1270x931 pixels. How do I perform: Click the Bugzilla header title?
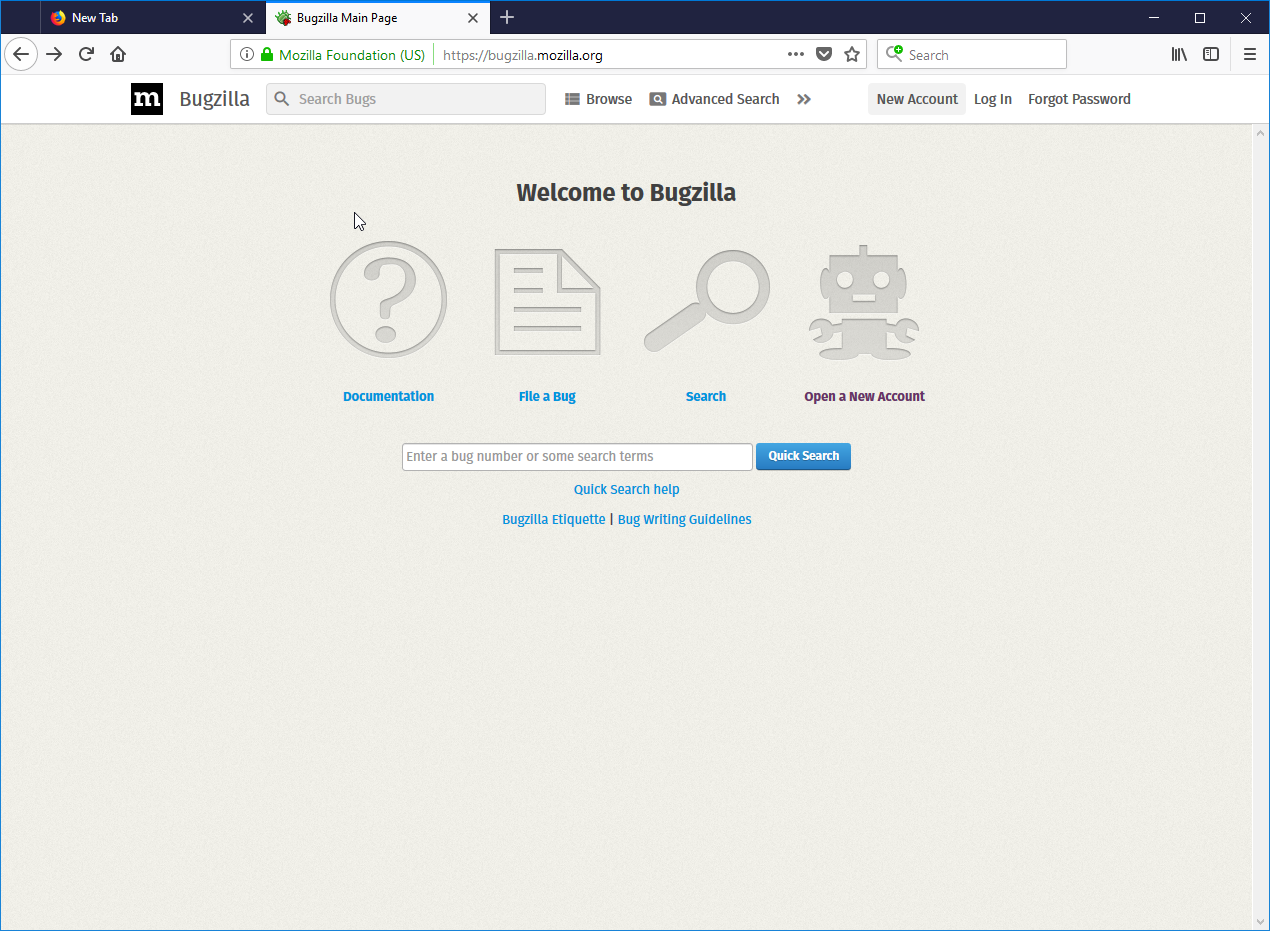215,99
